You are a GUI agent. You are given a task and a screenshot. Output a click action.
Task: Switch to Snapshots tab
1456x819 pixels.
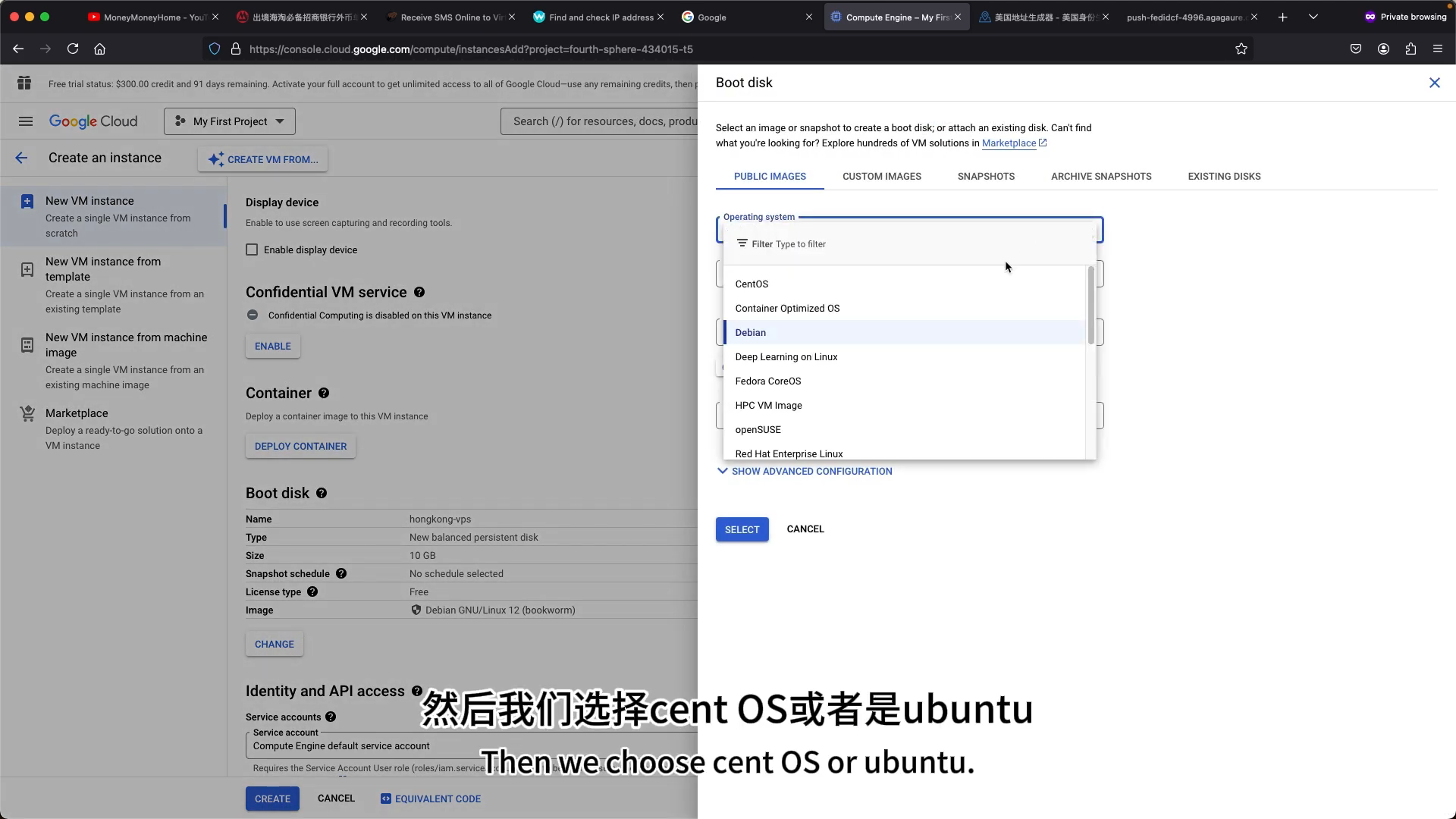(x=986, y=176)
